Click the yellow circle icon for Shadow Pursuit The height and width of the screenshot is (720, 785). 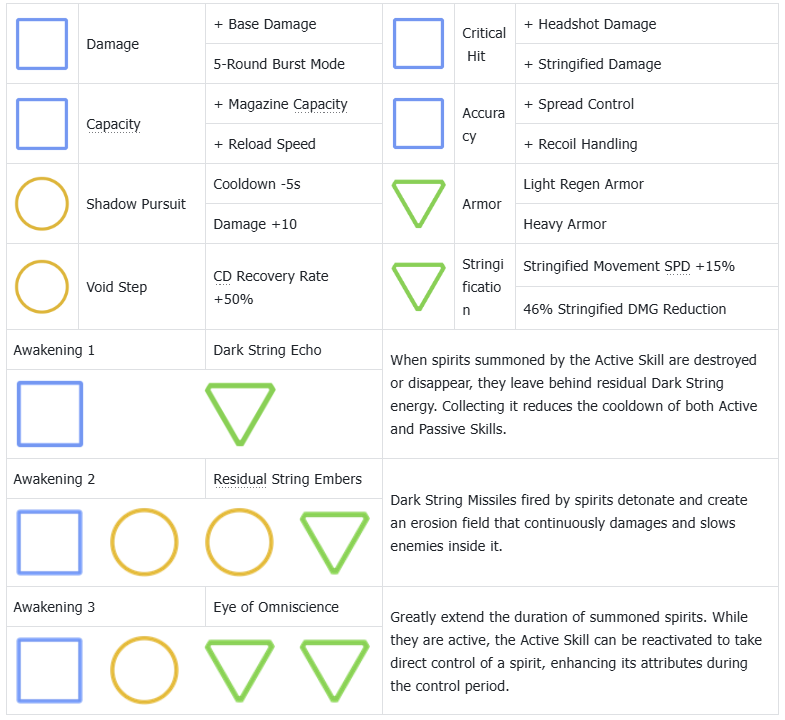(42, 204)
